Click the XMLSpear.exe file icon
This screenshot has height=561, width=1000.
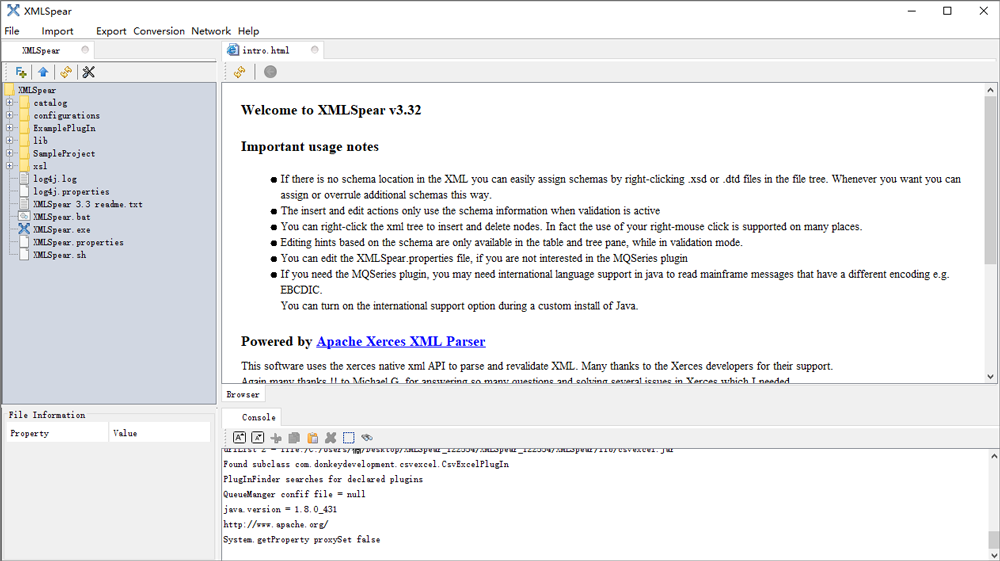click(24, 229)
